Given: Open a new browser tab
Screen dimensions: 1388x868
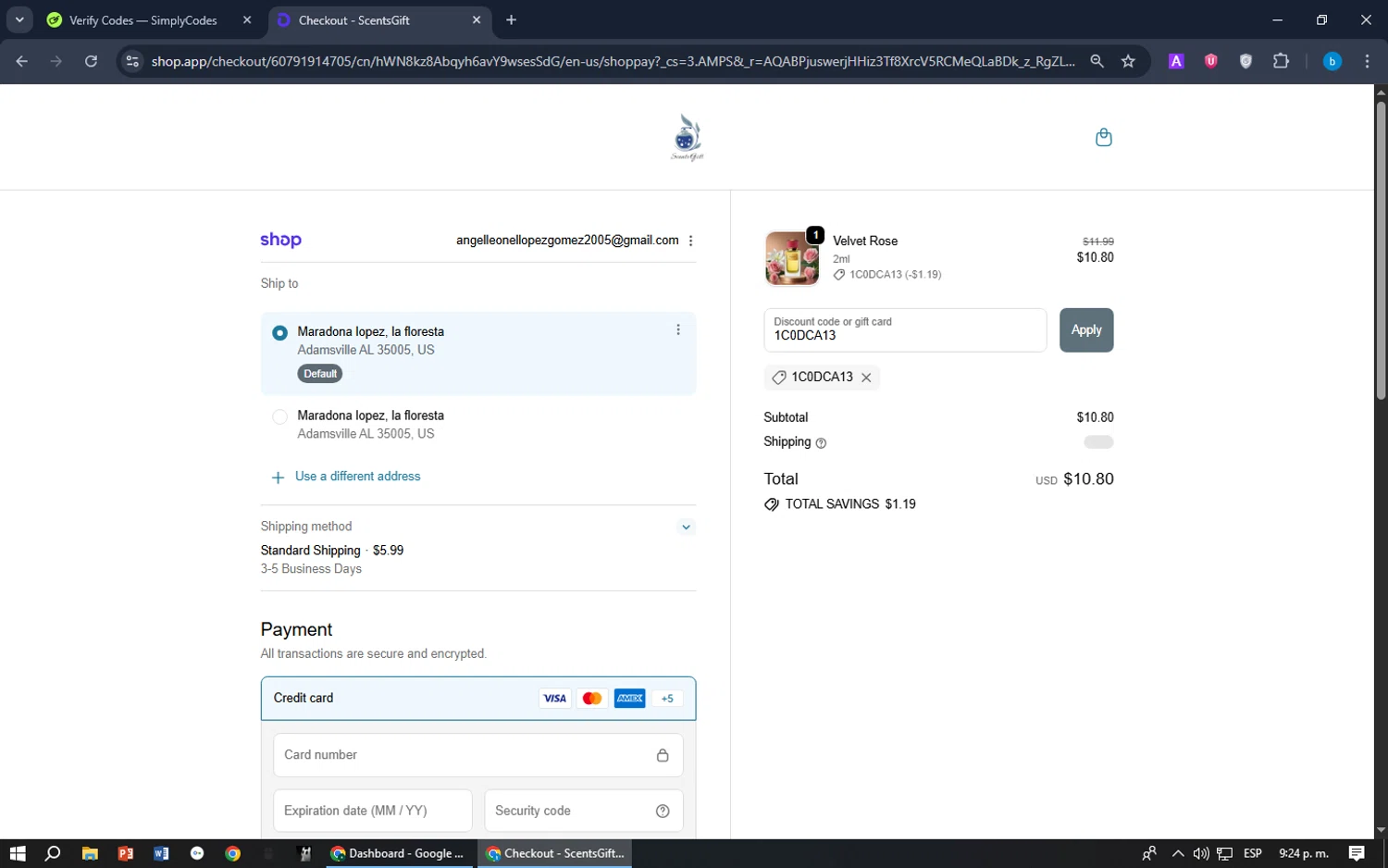Looking at the screenshot, I should (512, 19).
